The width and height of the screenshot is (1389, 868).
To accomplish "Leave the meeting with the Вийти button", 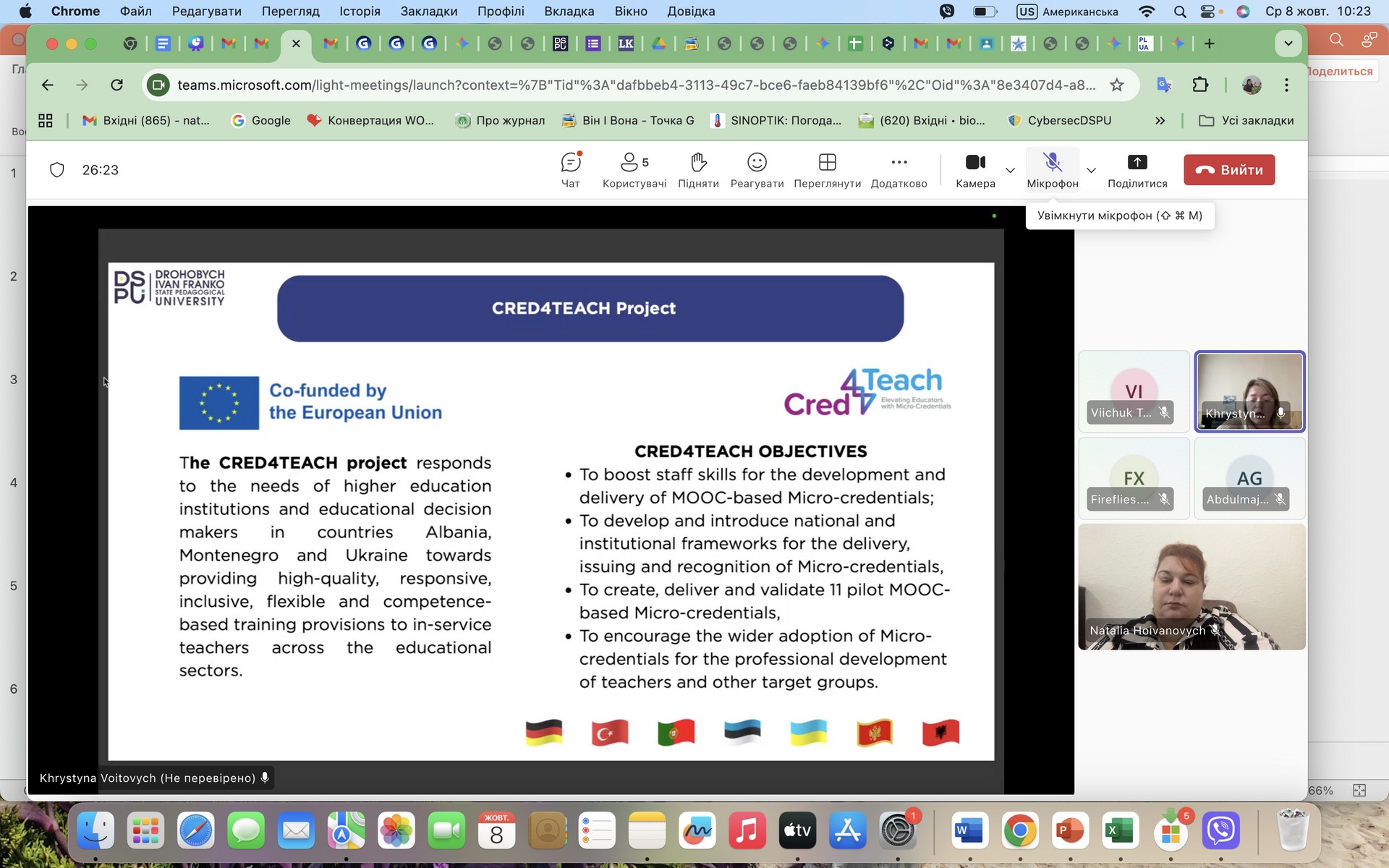I will click(1228, 170).
